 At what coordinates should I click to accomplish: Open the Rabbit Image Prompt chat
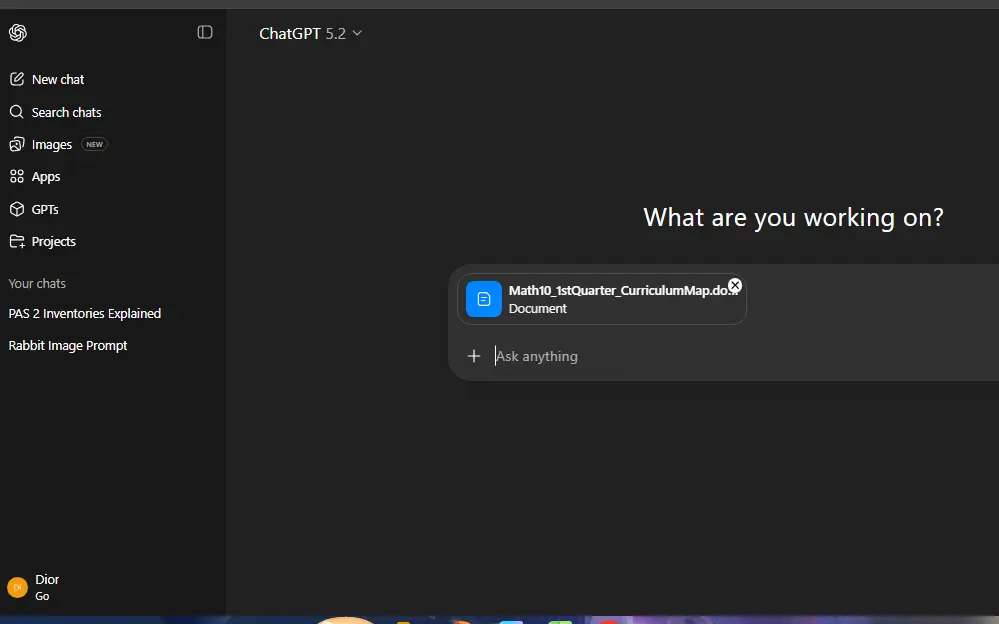click(x=68, y=345)
